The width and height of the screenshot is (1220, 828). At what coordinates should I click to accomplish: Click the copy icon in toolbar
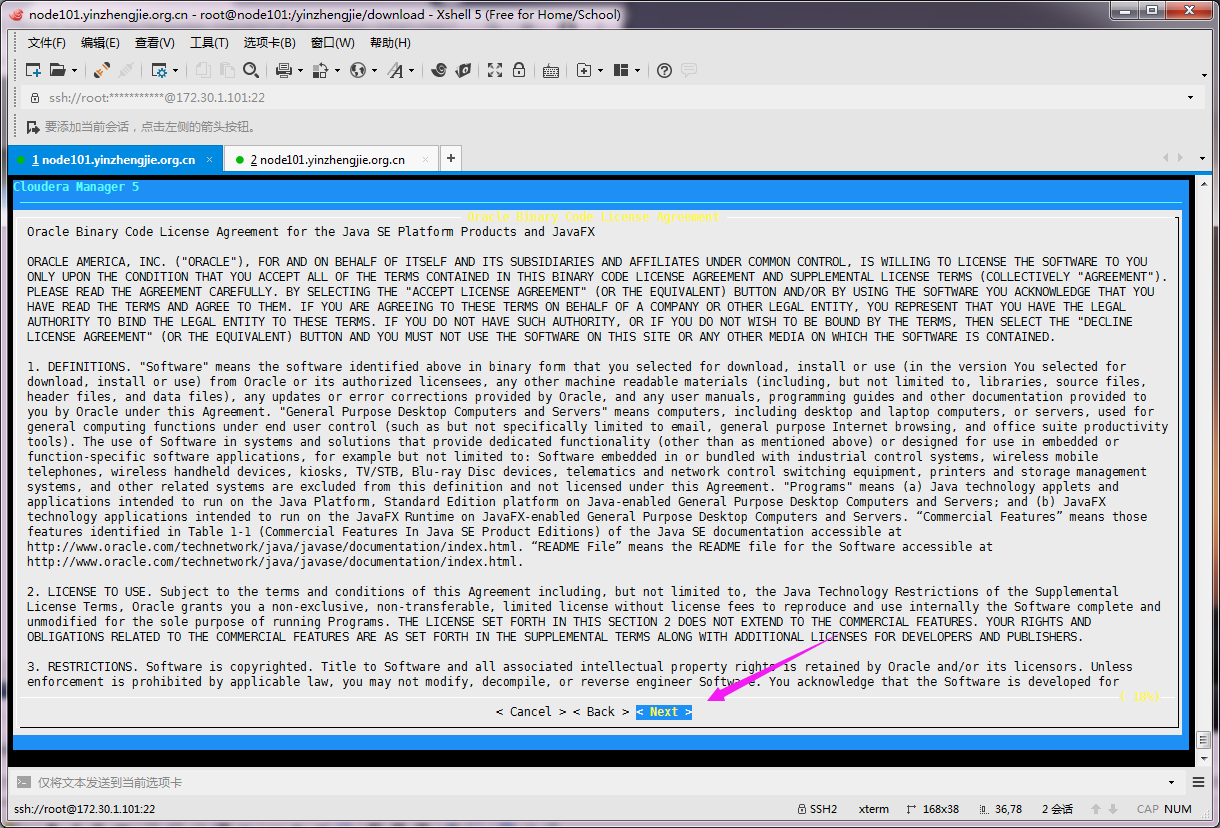point(203,70)
